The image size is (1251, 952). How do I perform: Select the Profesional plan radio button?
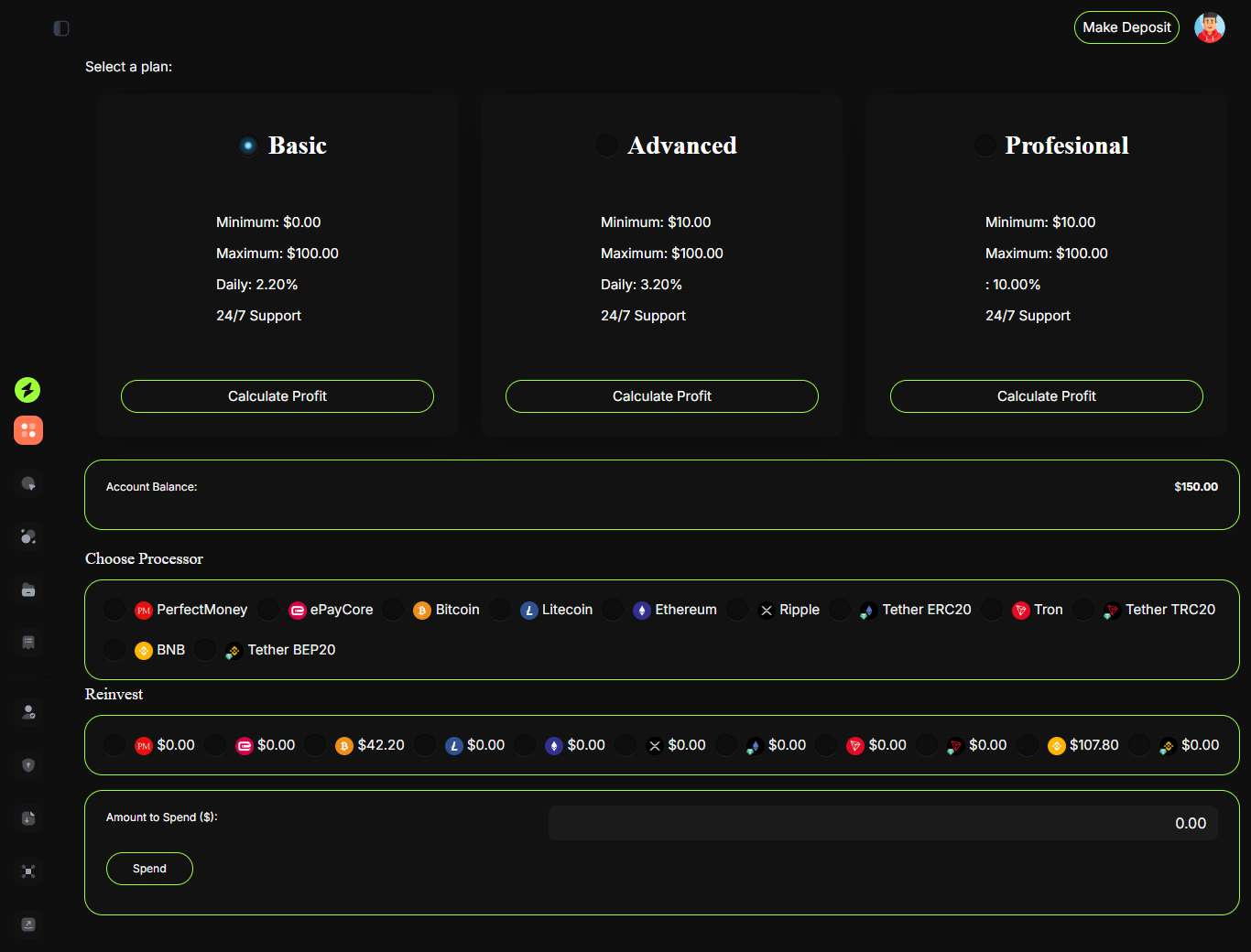click(984, 146)
